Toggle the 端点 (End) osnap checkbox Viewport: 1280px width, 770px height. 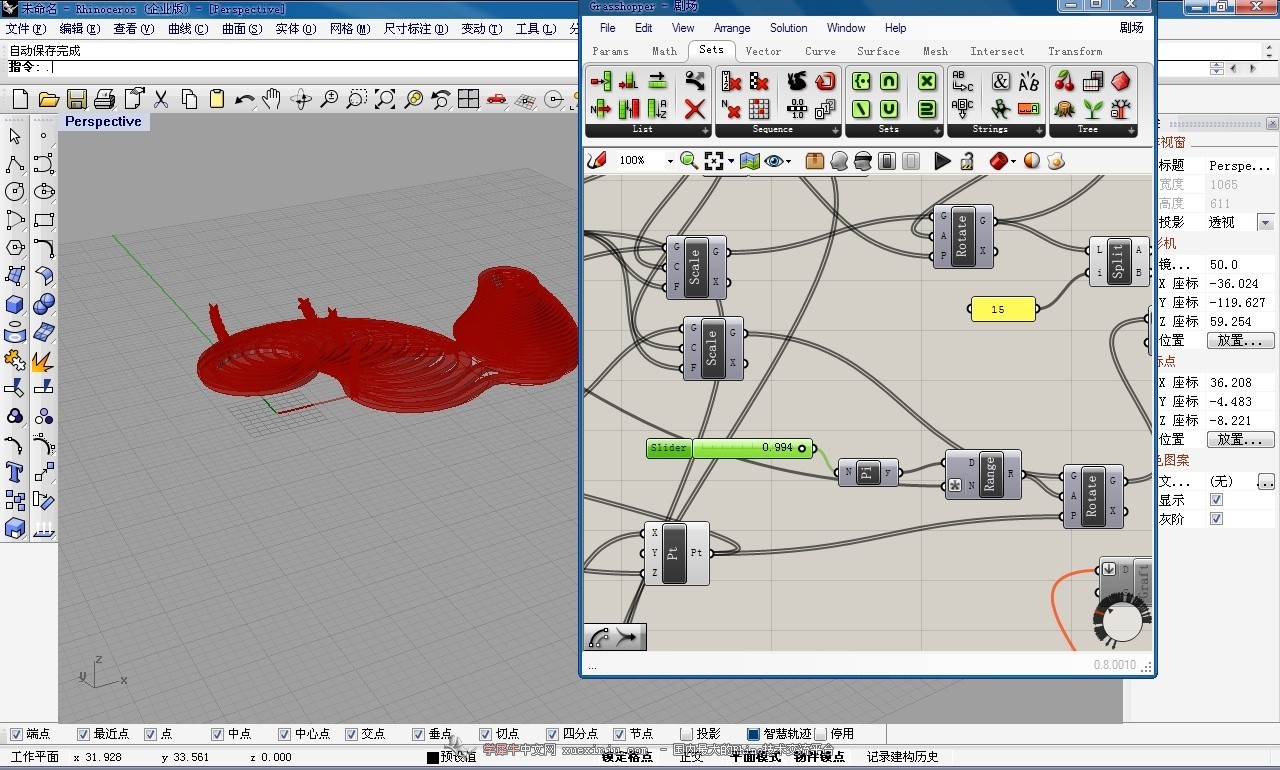(x=15, y=734)
